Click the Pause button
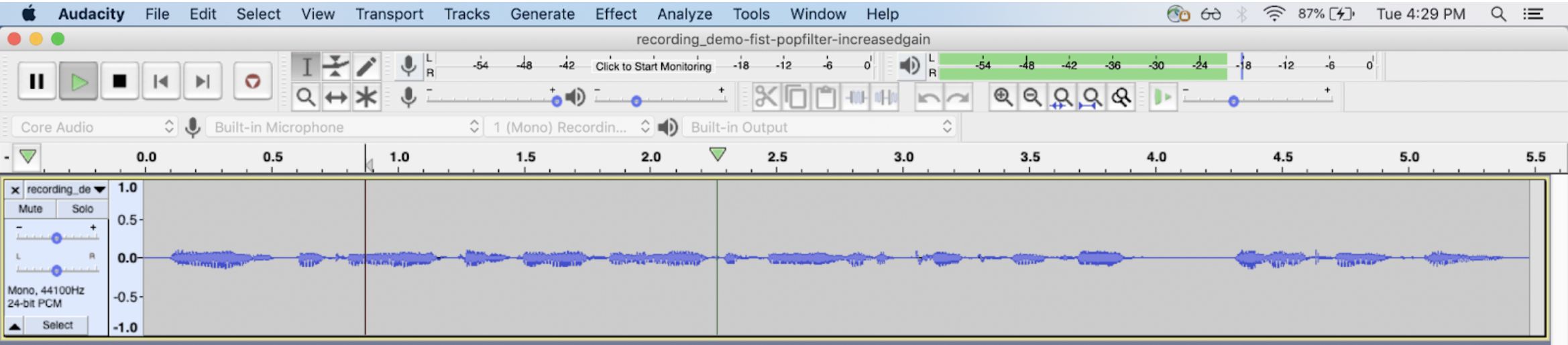The height and width of the screenshot is (345, 1568). (37, 81)
